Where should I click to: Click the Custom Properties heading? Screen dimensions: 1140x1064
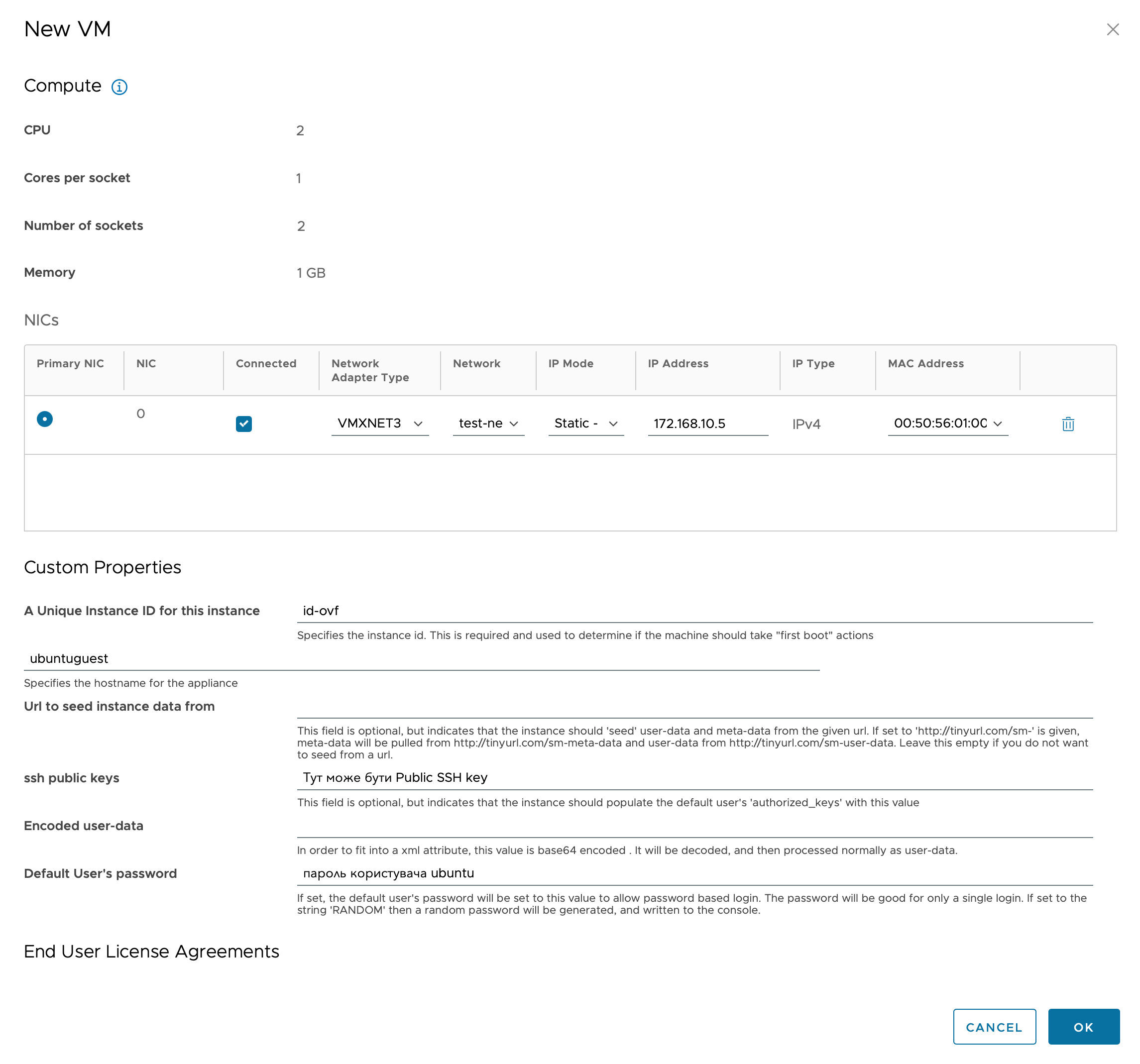point(103,567)
